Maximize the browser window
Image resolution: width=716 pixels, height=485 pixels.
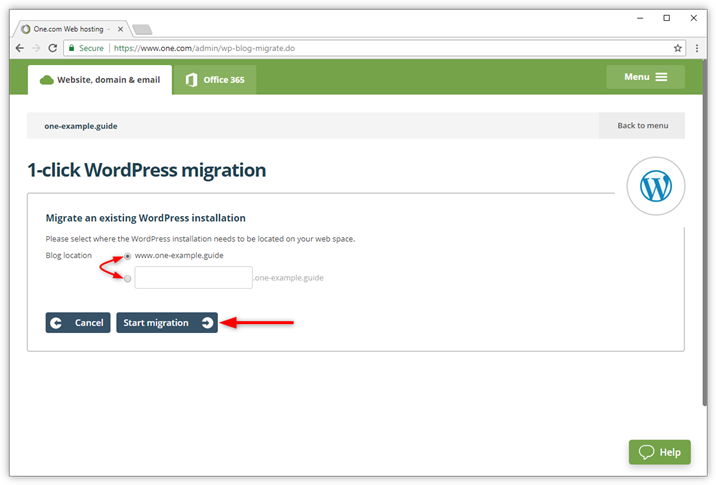(x=667, y=18)
